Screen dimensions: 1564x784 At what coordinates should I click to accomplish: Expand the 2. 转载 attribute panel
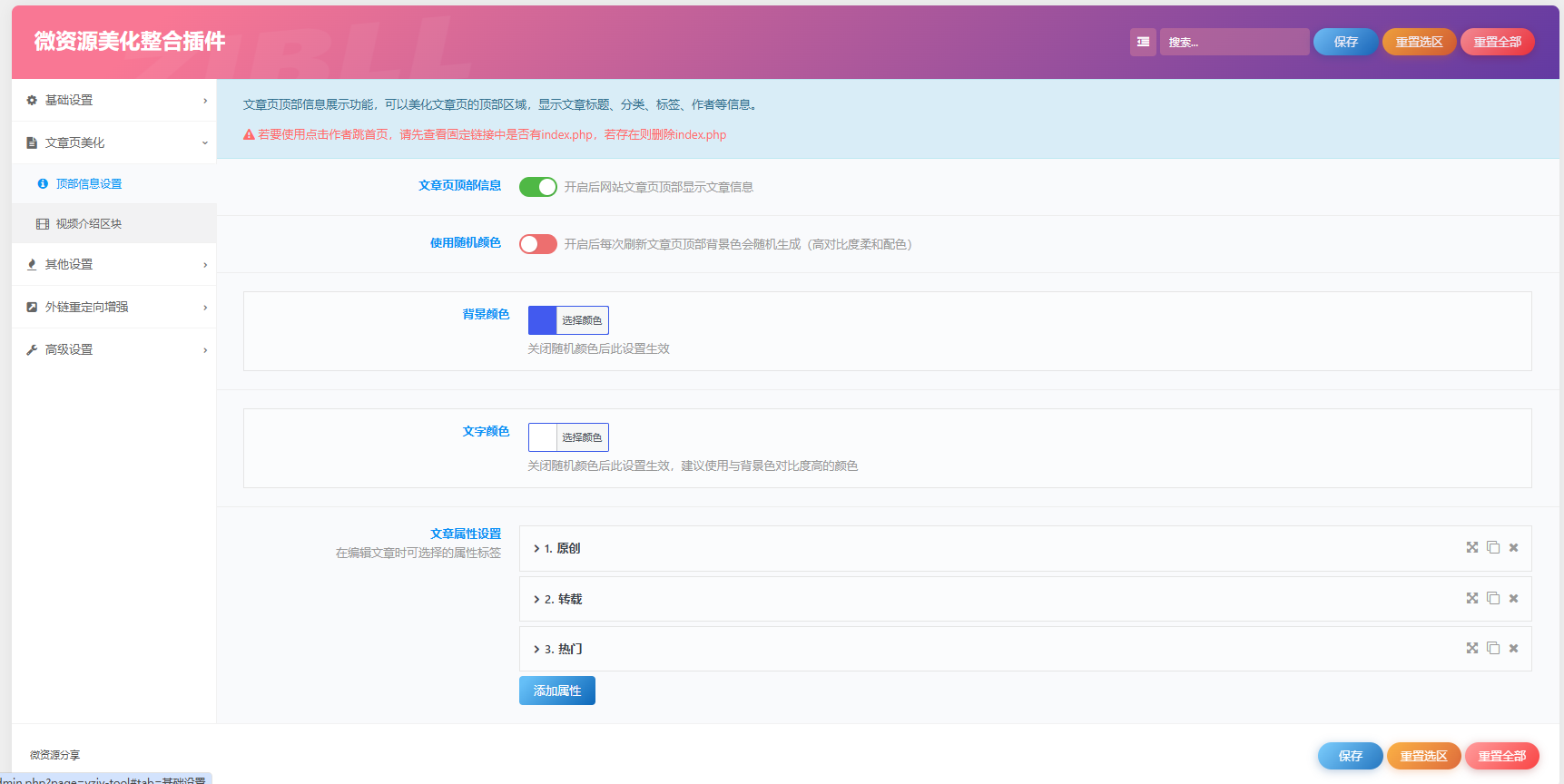(1025, 599)
